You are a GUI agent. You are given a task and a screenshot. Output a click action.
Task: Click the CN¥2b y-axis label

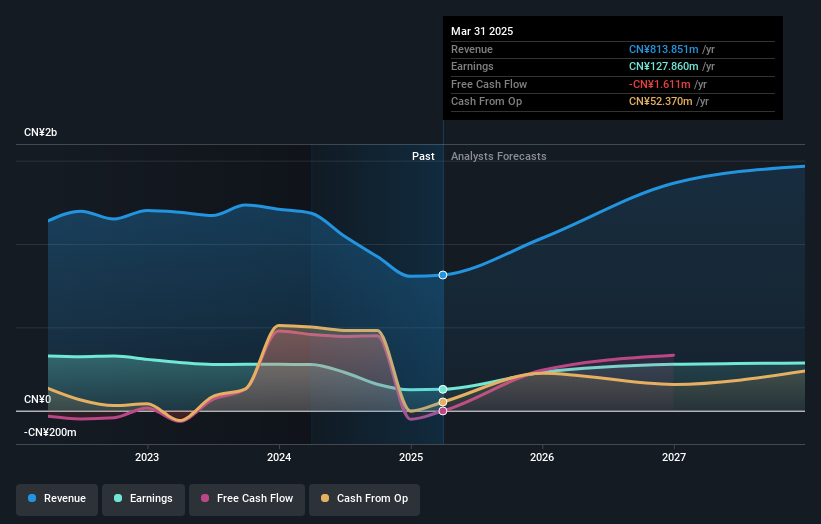coord(40,132)
